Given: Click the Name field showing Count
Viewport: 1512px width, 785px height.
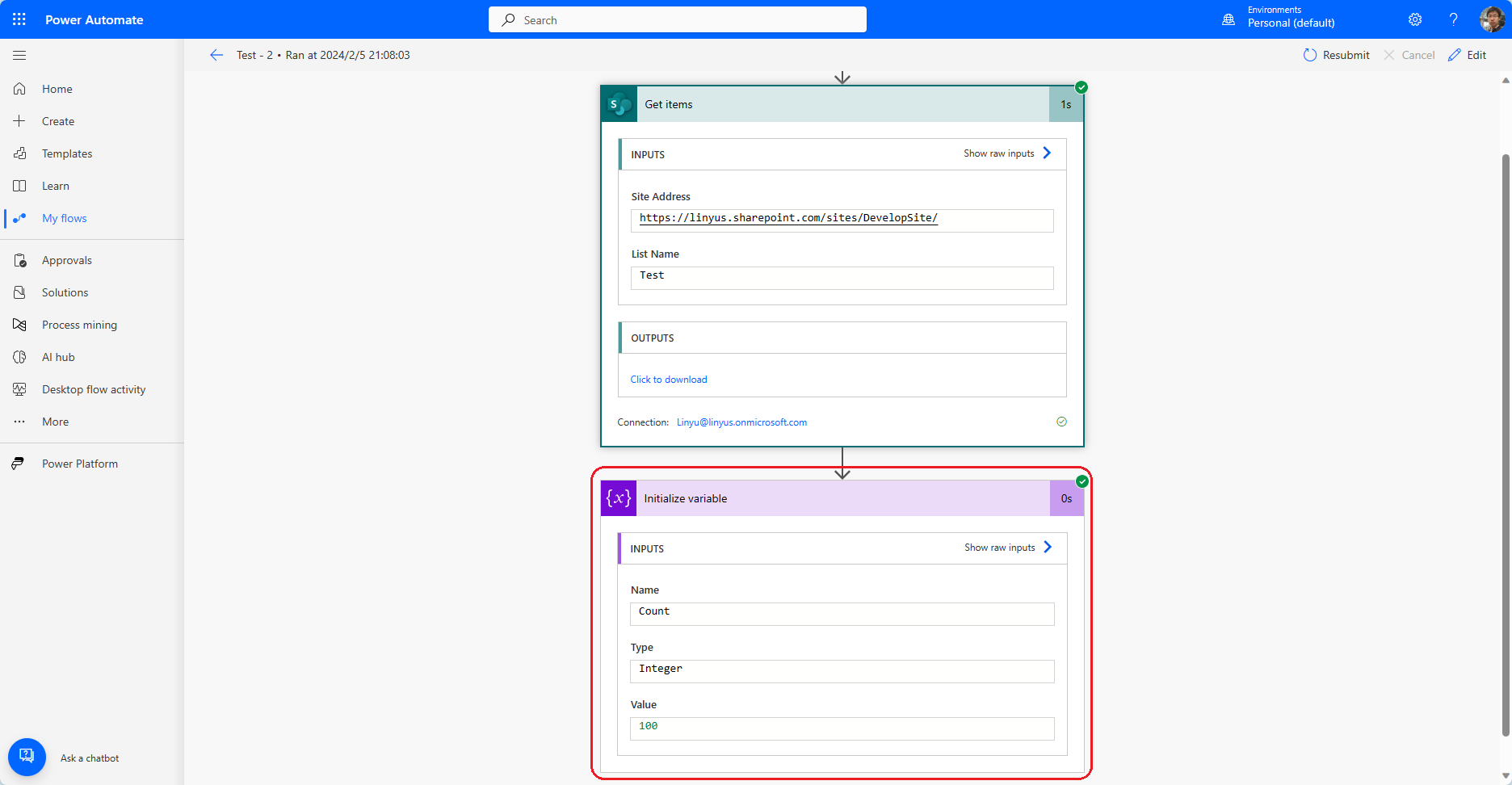Looking at the screenshot, I should (842, 614).
